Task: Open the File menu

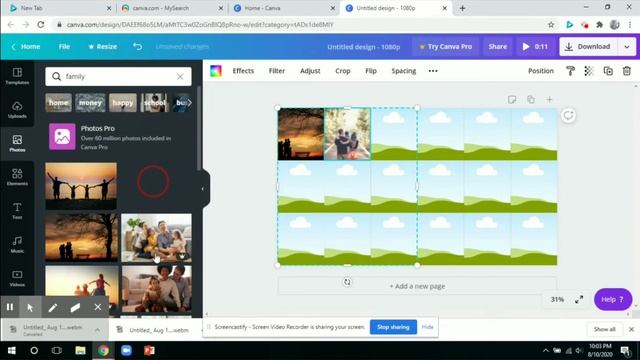Action: pyautogui.click(x=64, y=47)
